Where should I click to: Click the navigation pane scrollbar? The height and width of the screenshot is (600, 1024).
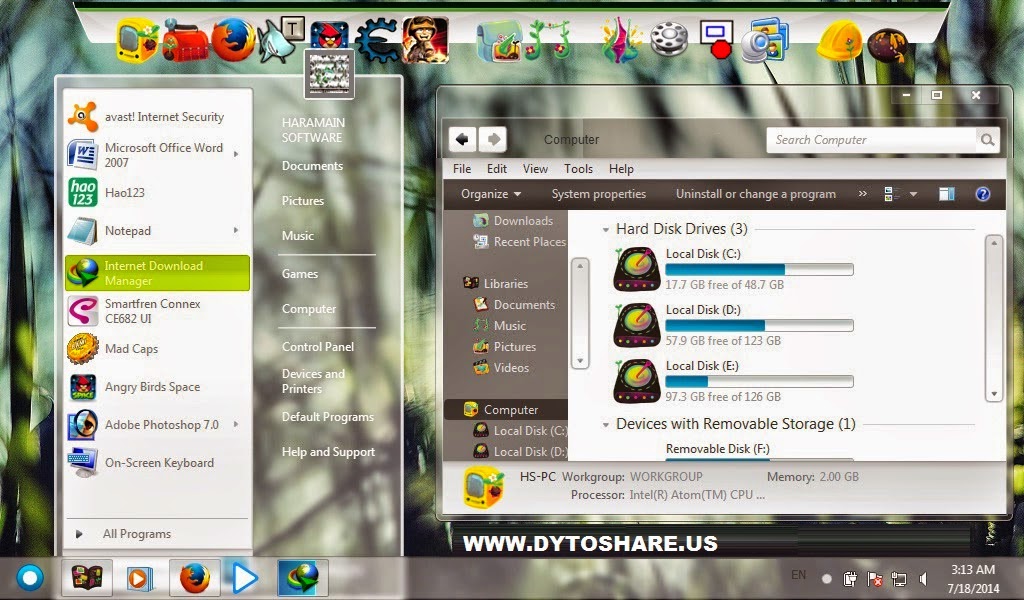[x=580, y=313]
